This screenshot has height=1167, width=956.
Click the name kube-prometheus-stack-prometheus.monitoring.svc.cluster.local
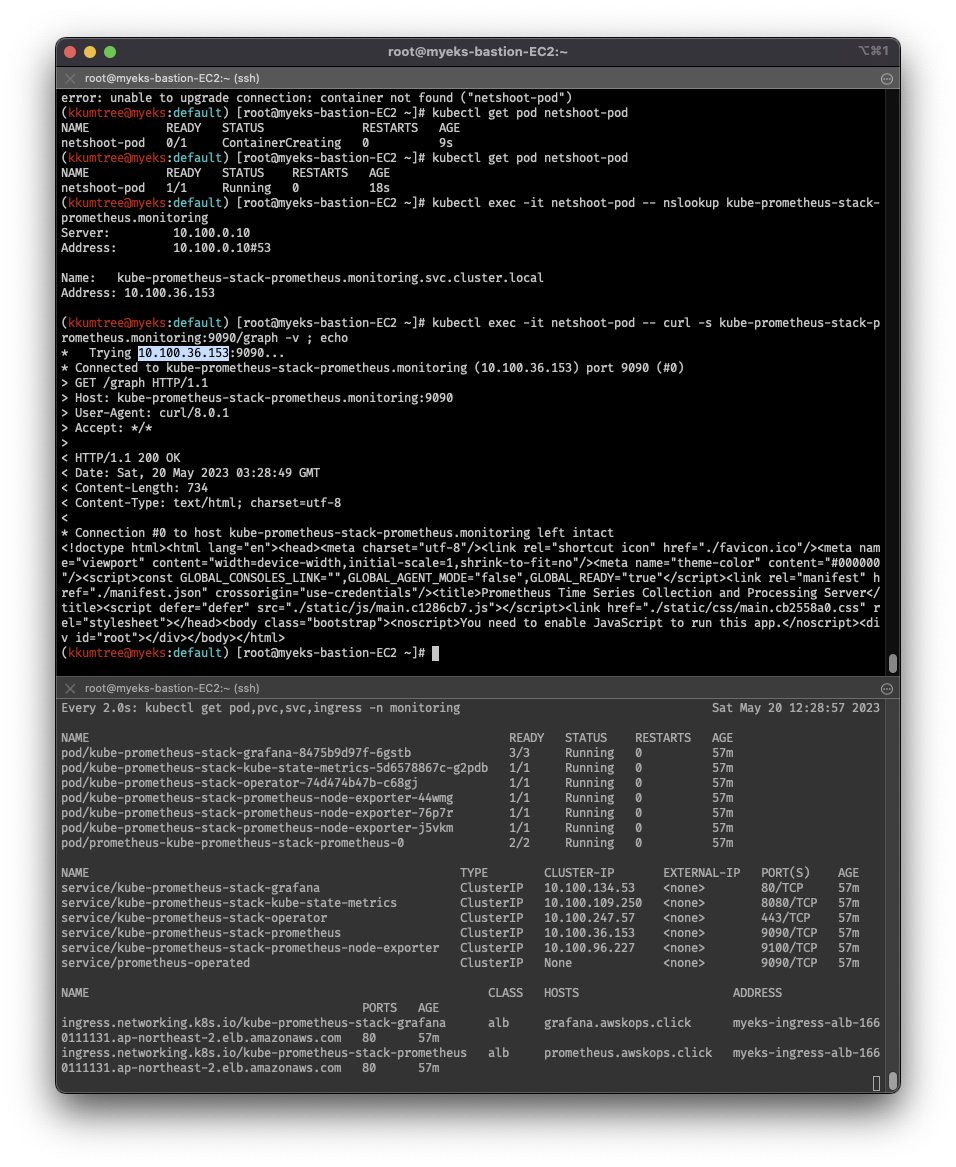pyautogui.click(x=330, y=278)
